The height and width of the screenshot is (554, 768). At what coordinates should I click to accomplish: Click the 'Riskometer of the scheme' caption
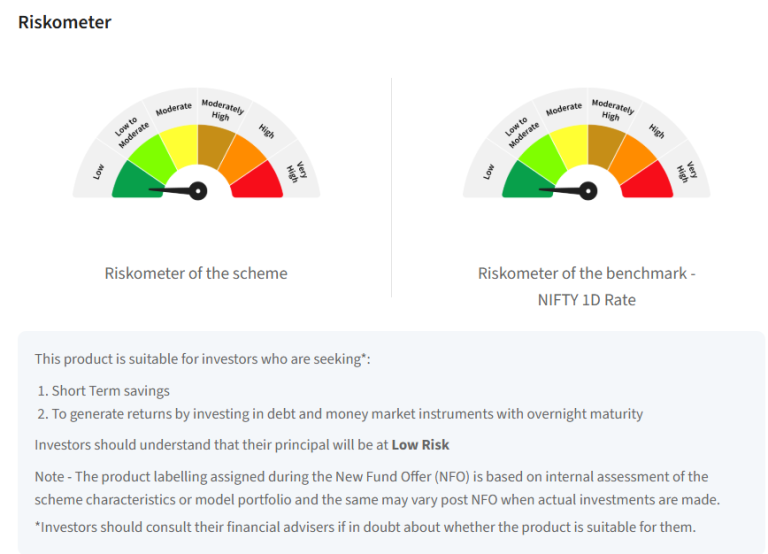point(196,273)
